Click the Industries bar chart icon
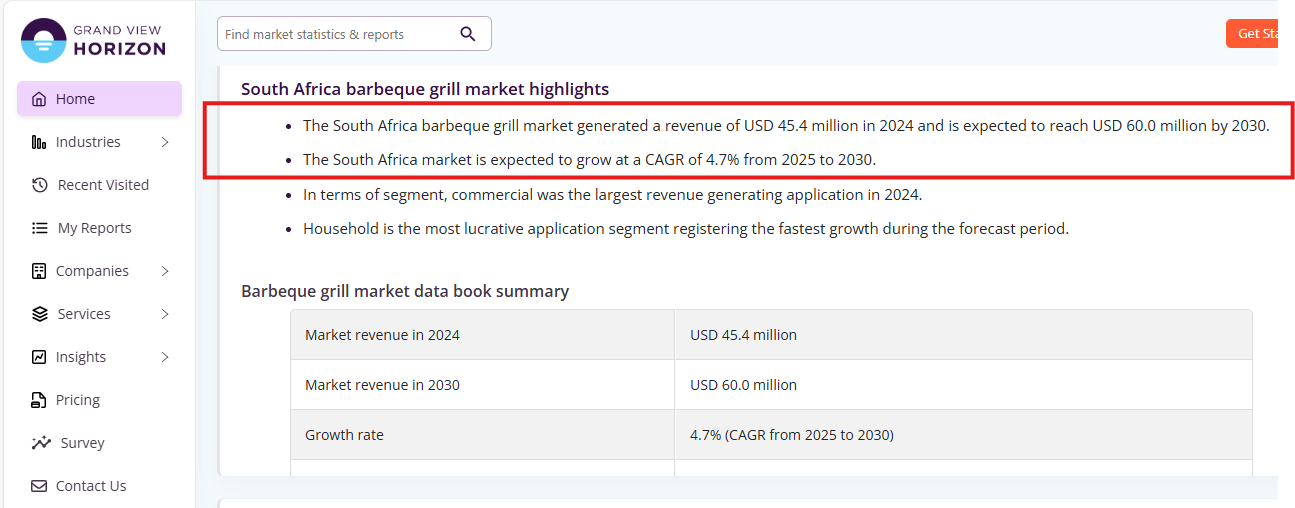 (39, 142)
